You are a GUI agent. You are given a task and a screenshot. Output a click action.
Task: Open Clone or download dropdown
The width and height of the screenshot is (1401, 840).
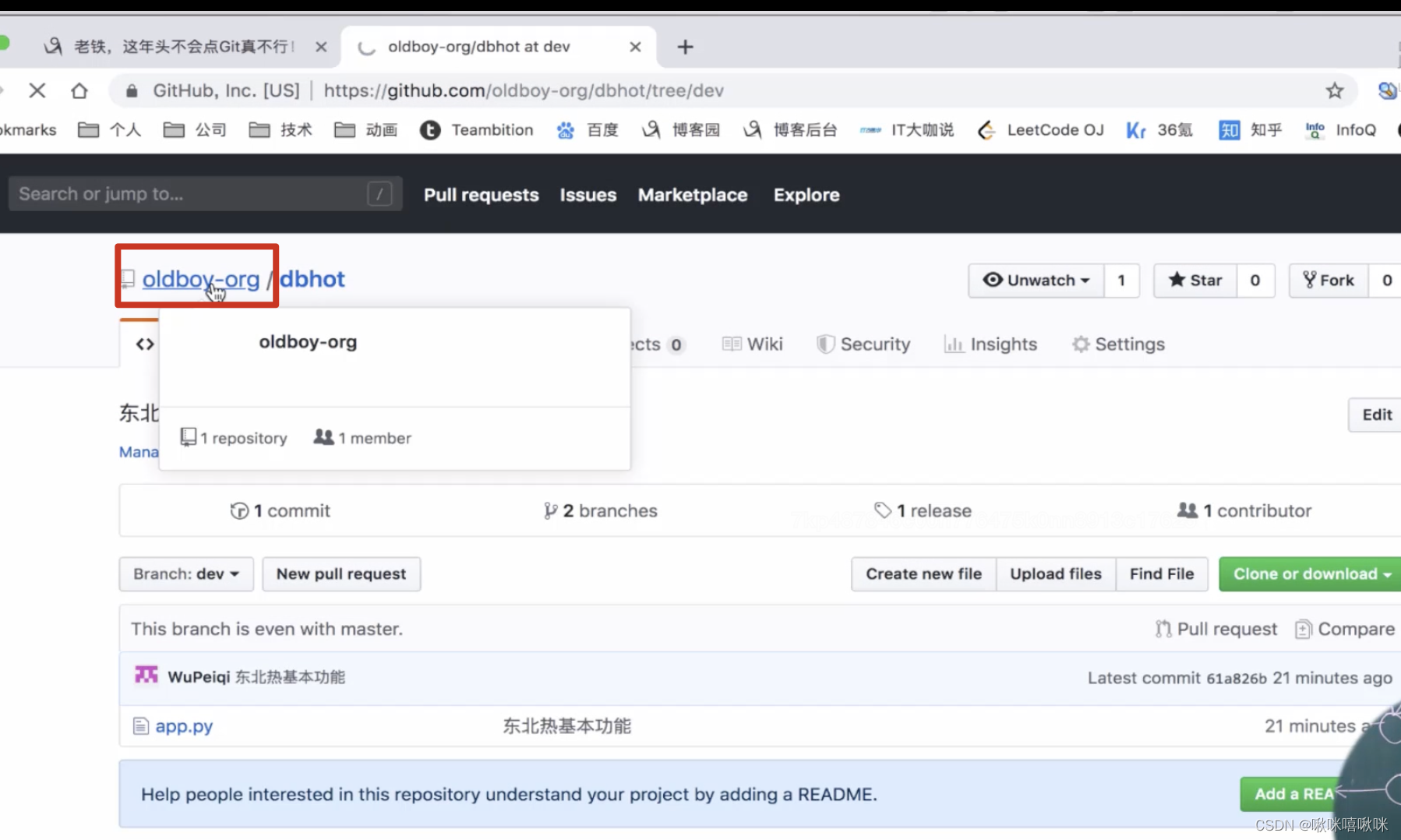(x=1311, y=574)
